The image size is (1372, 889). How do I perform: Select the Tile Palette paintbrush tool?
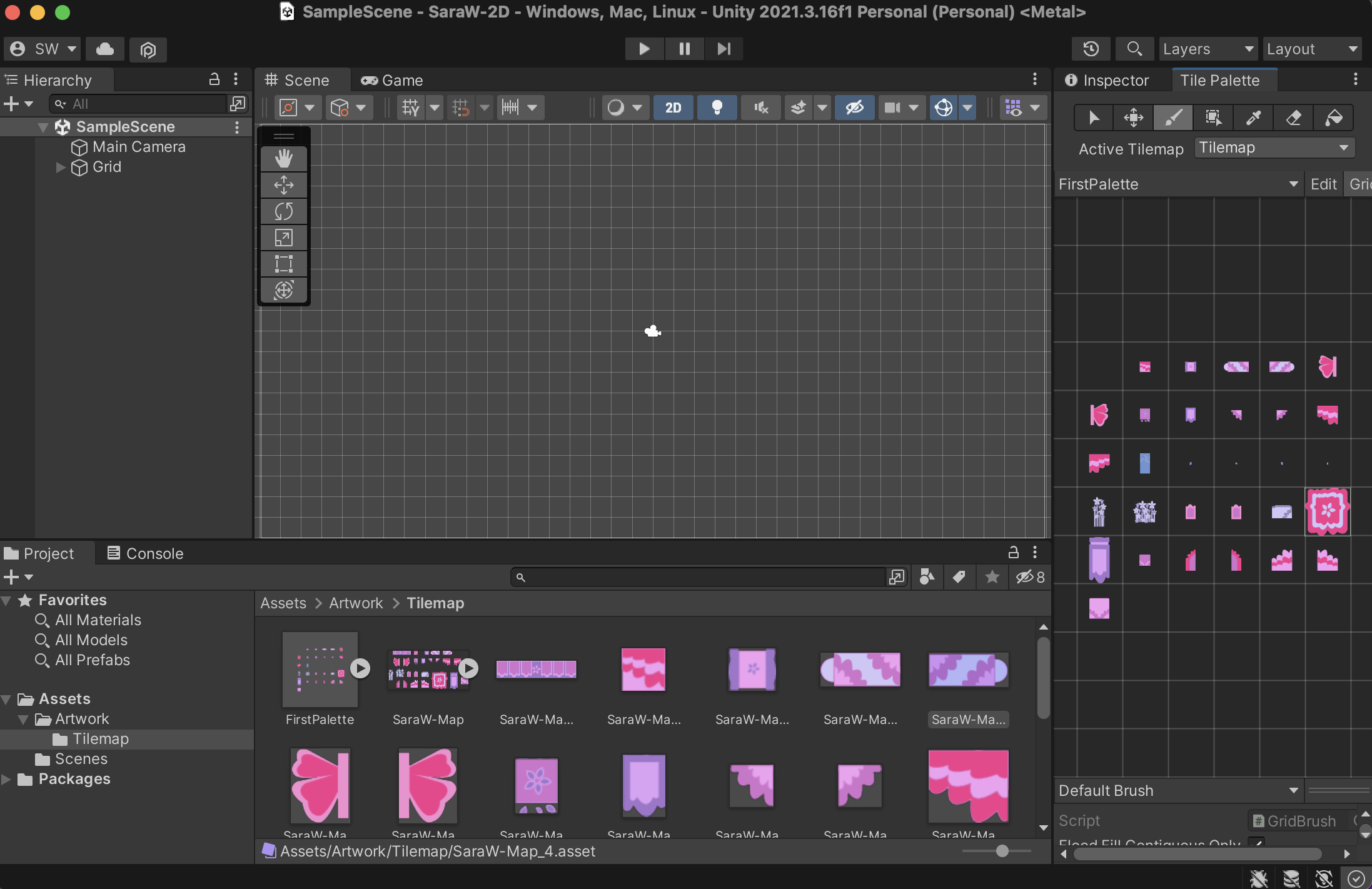coord(1174,118)
